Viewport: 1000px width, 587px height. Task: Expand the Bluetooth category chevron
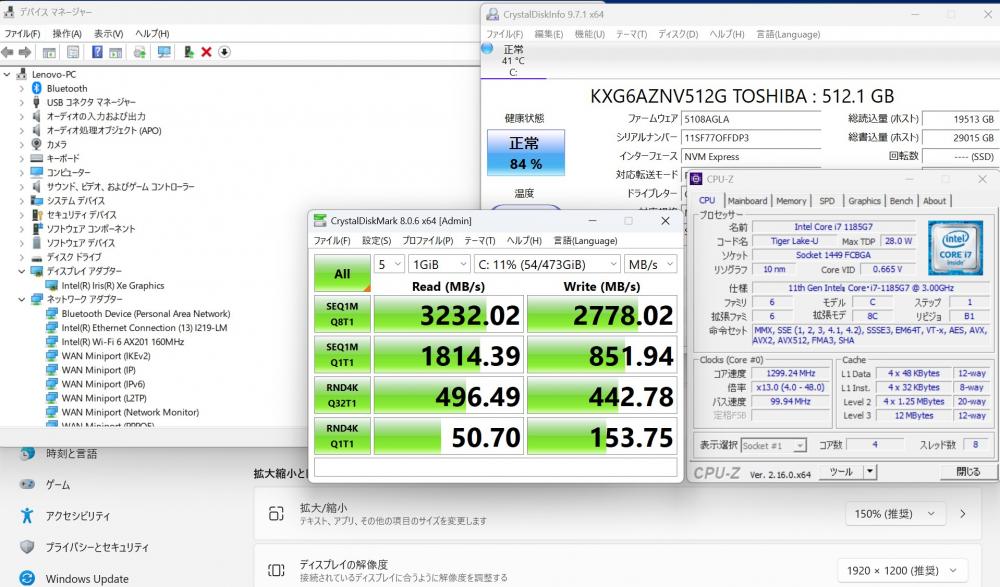(x=22, y=88)
